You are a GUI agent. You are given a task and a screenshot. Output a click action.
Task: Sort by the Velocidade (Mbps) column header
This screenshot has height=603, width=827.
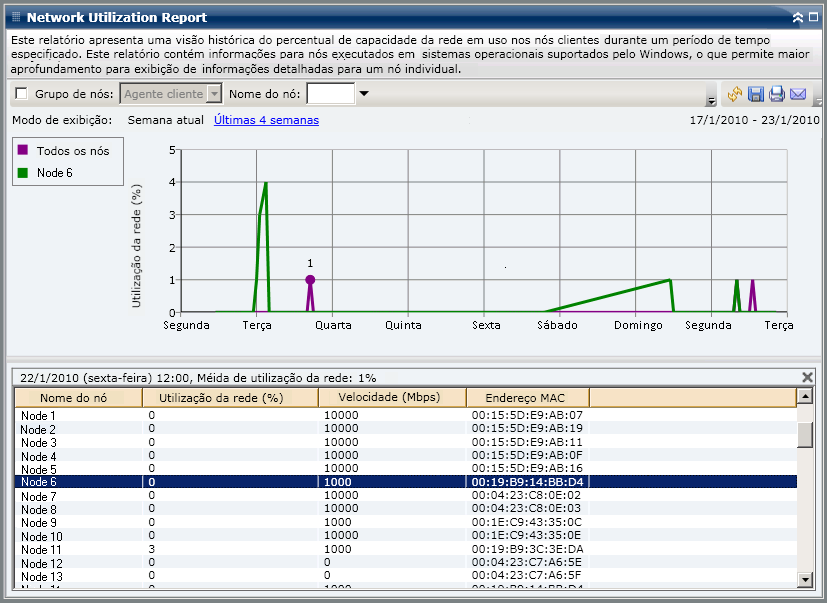392,397
